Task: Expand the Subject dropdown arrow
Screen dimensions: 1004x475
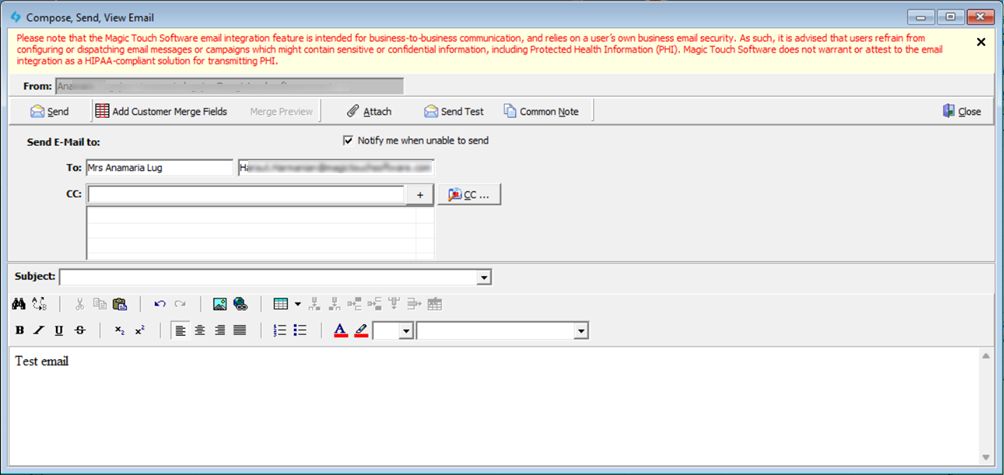Action: [485, 277]
